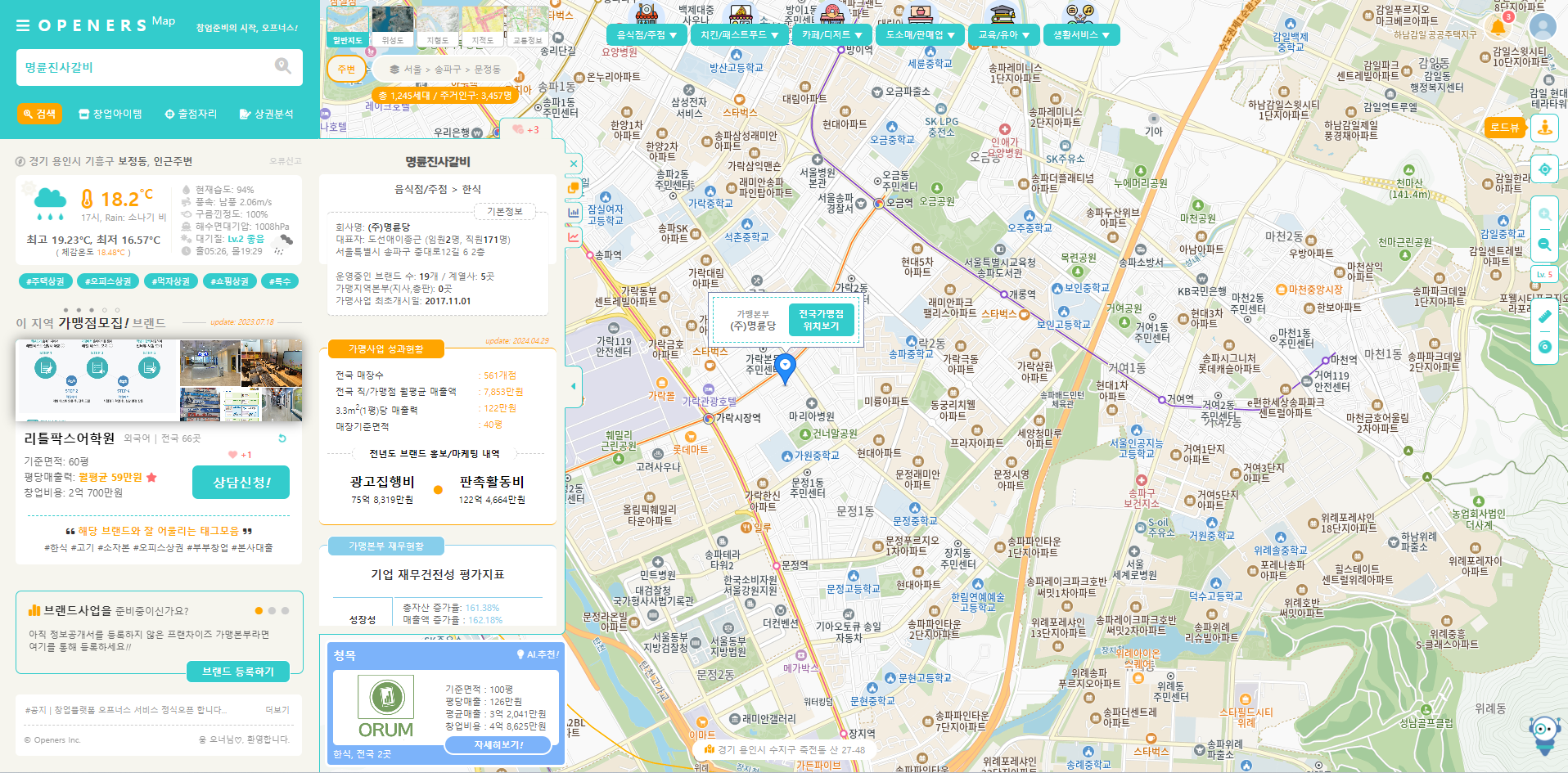Click the 로드뷰 label button

pos(1504,128)
